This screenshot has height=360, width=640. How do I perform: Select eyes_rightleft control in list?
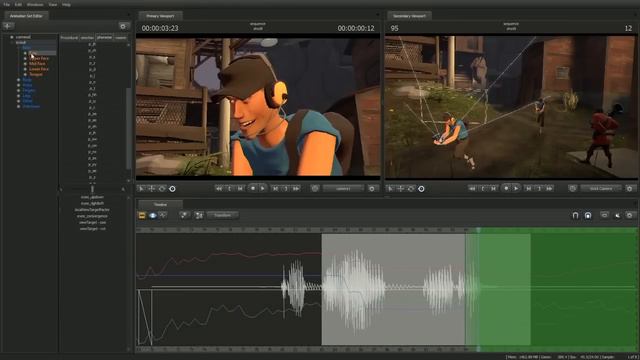pos(92,203)
